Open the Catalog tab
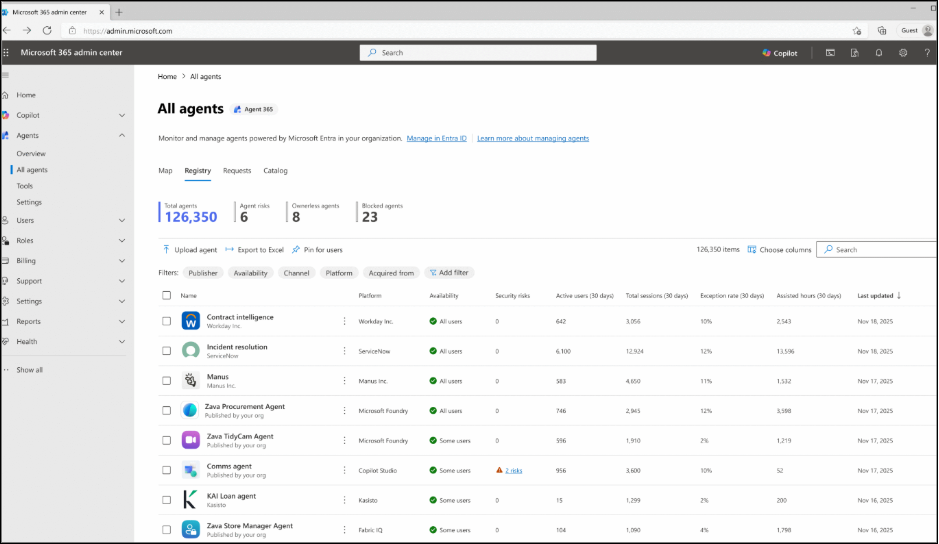 click(275, 171)
